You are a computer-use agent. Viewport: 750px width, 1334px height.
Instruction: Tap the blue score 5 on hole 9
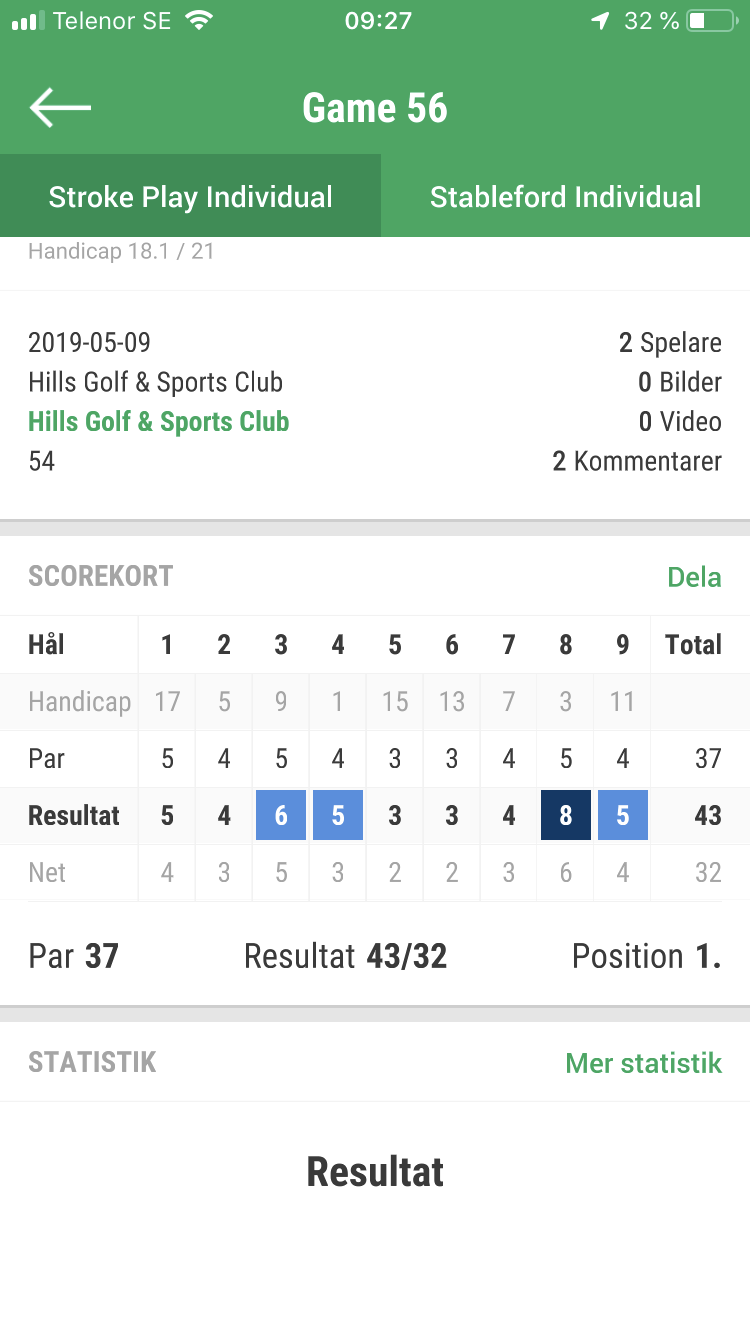pos(623,815)
